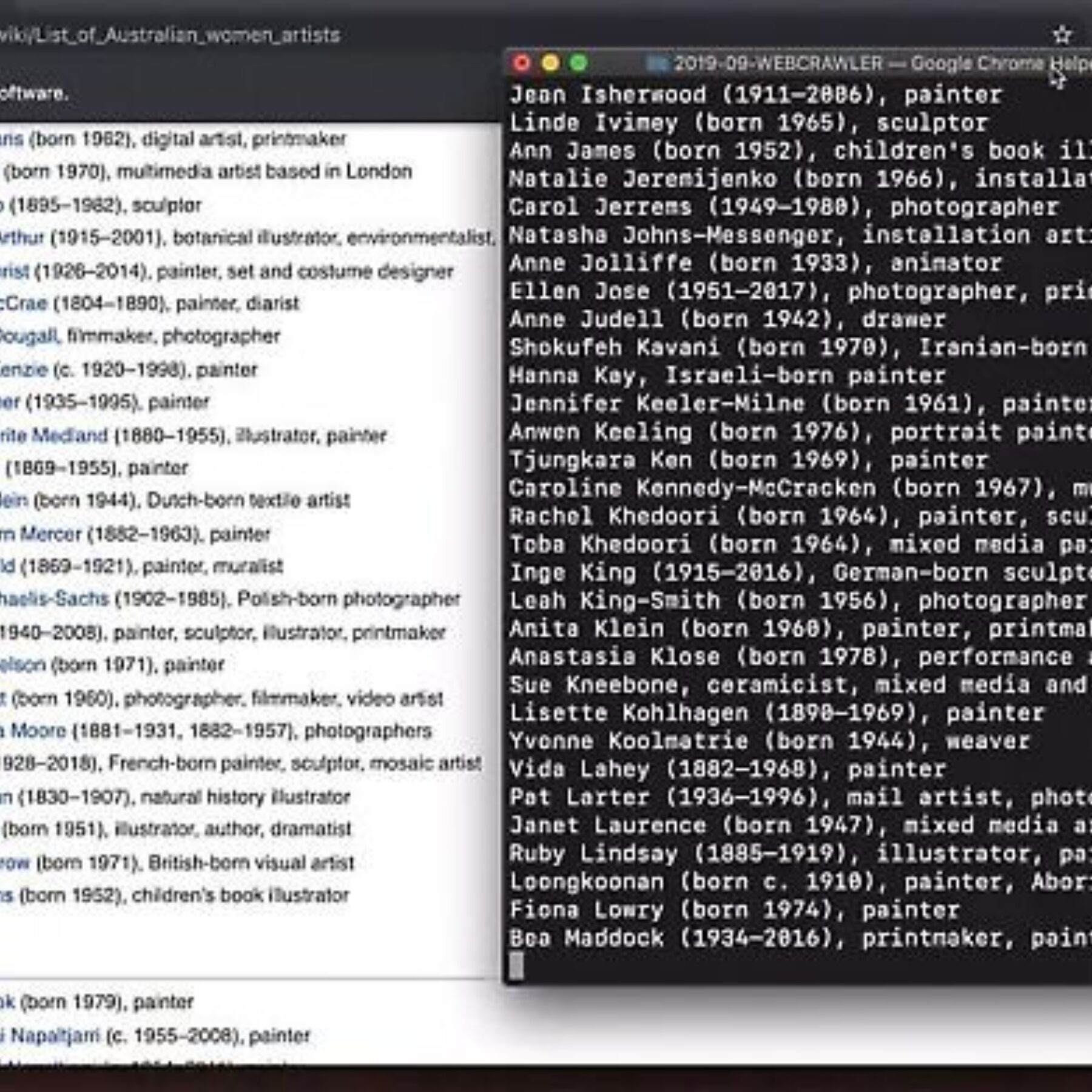Image resolution: width=1092 pixels, height=1092 pixels.
Task: Click the terminal line Ellen Jose
Action: 800,291
